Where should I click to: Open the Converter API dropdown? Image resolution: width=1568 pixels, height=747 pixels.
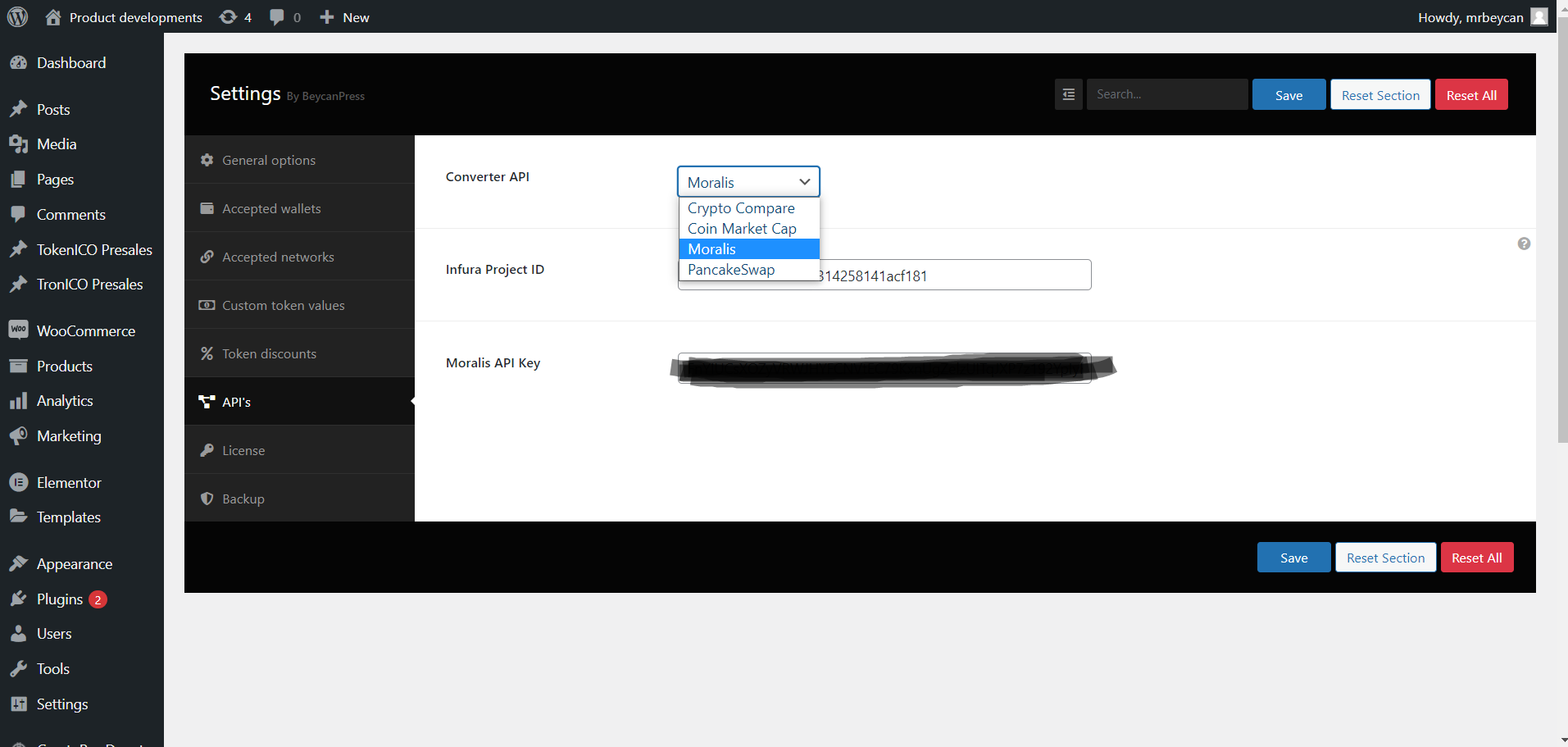(748, 182)
